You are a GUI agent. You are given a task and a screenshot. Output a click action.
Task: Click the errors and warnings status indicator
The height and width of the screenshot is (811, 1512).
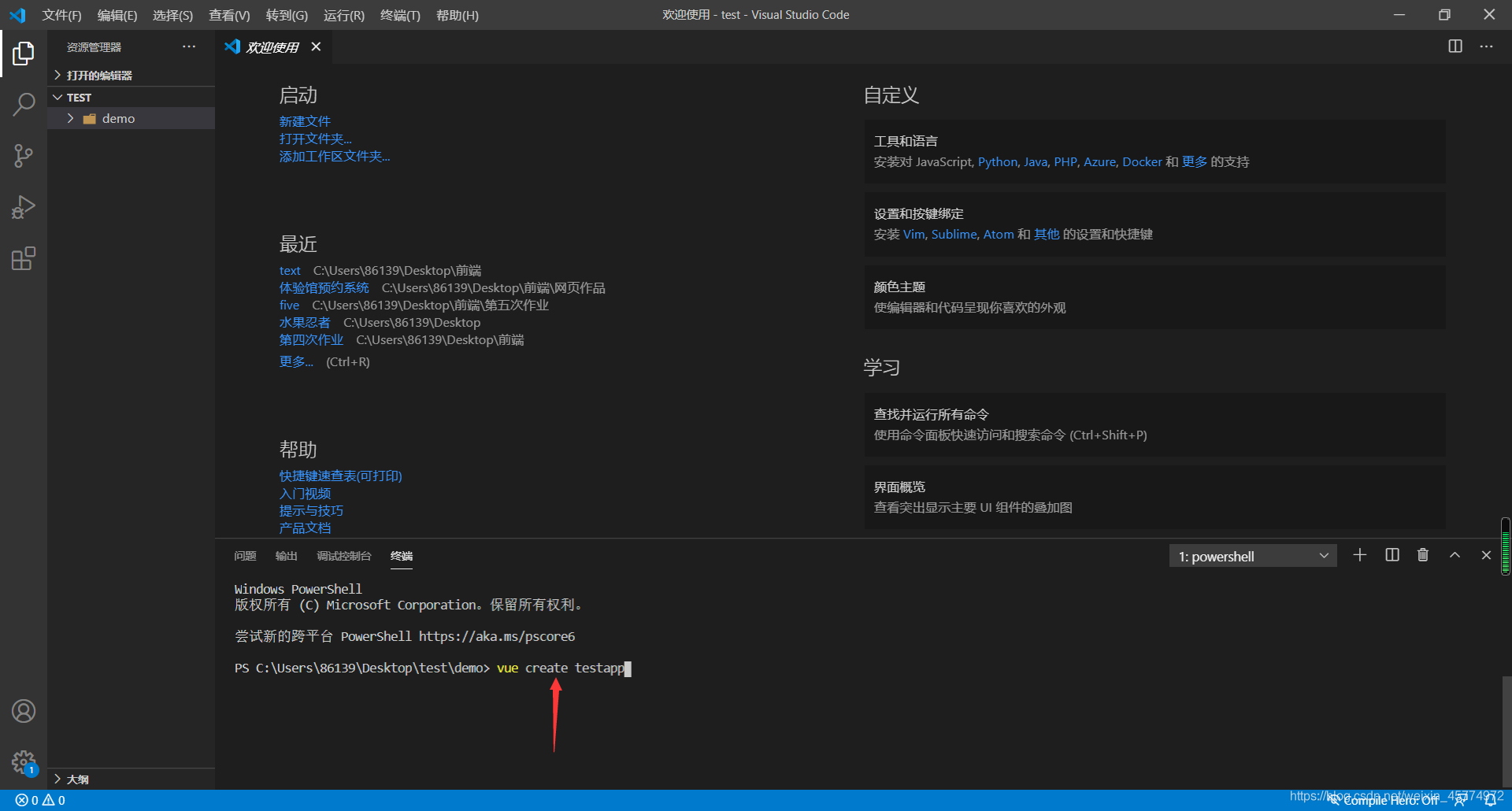[x=40, y=800]
